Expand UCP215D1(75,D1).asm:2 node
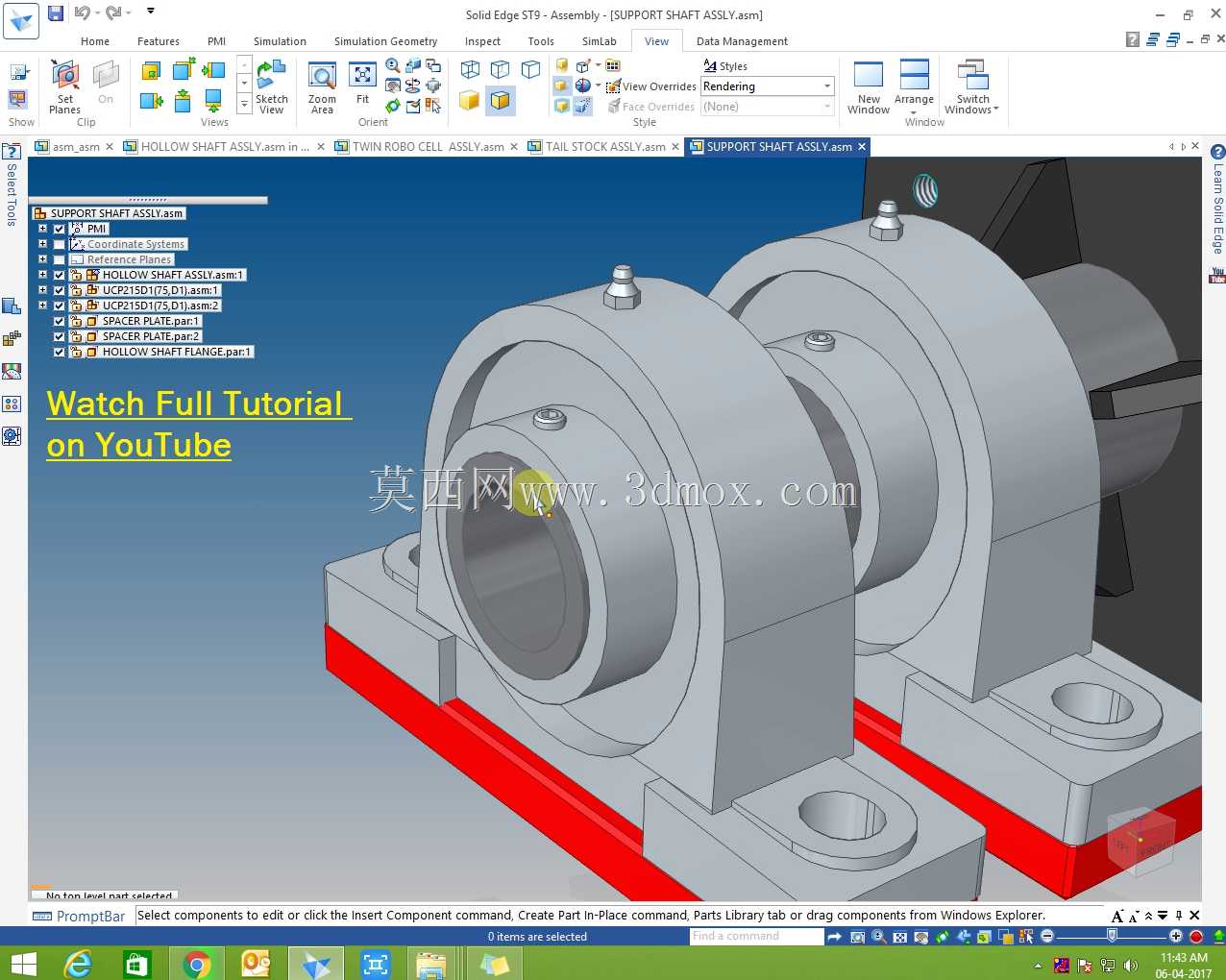1226x980 pixels. pos(42,306)
